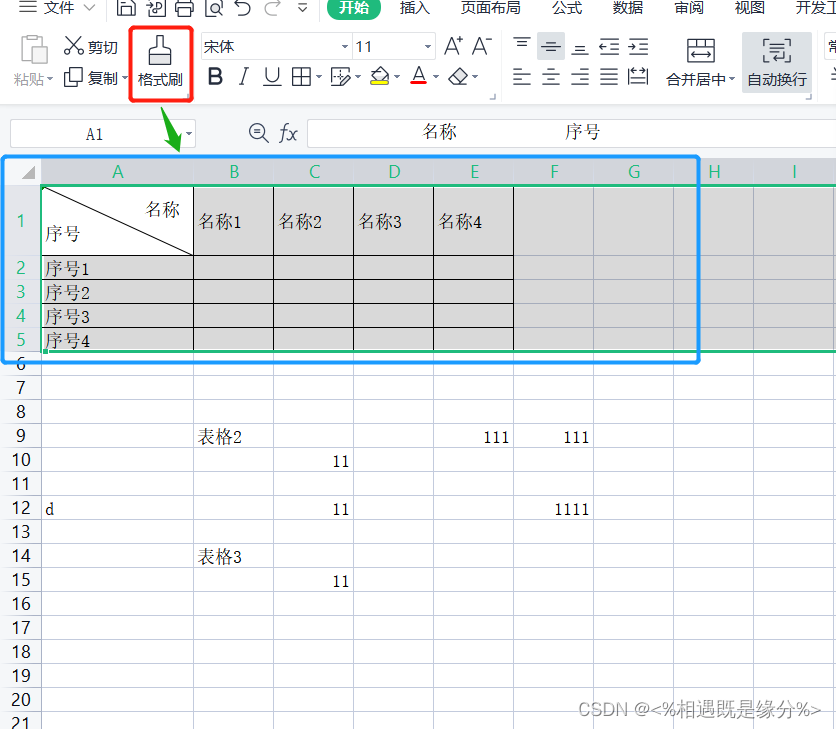Click the Cut (剪切) button
Viewport: 836px width, 729px height.
click(x=91, y=46)
